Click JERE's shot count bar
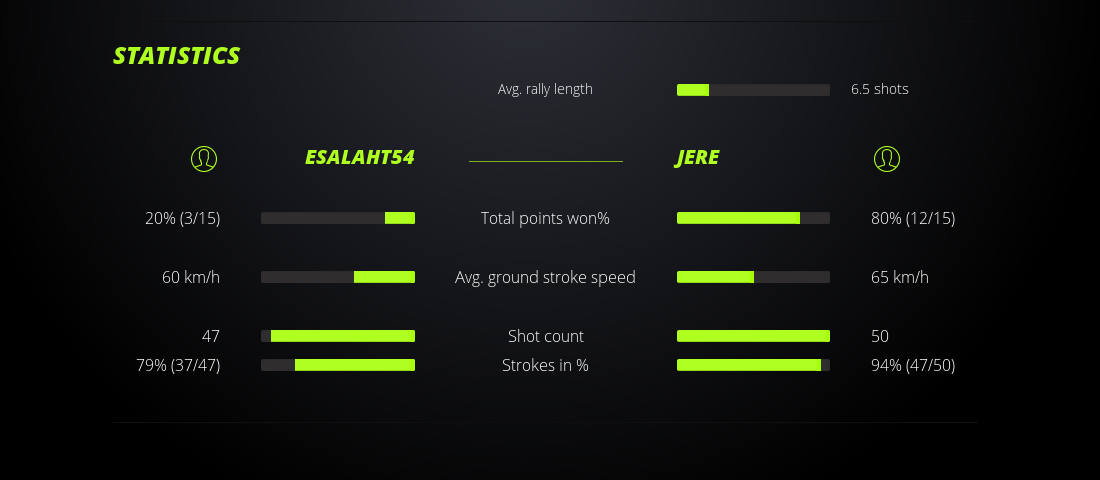This screenshot has height=480, width=1100. 753,336
